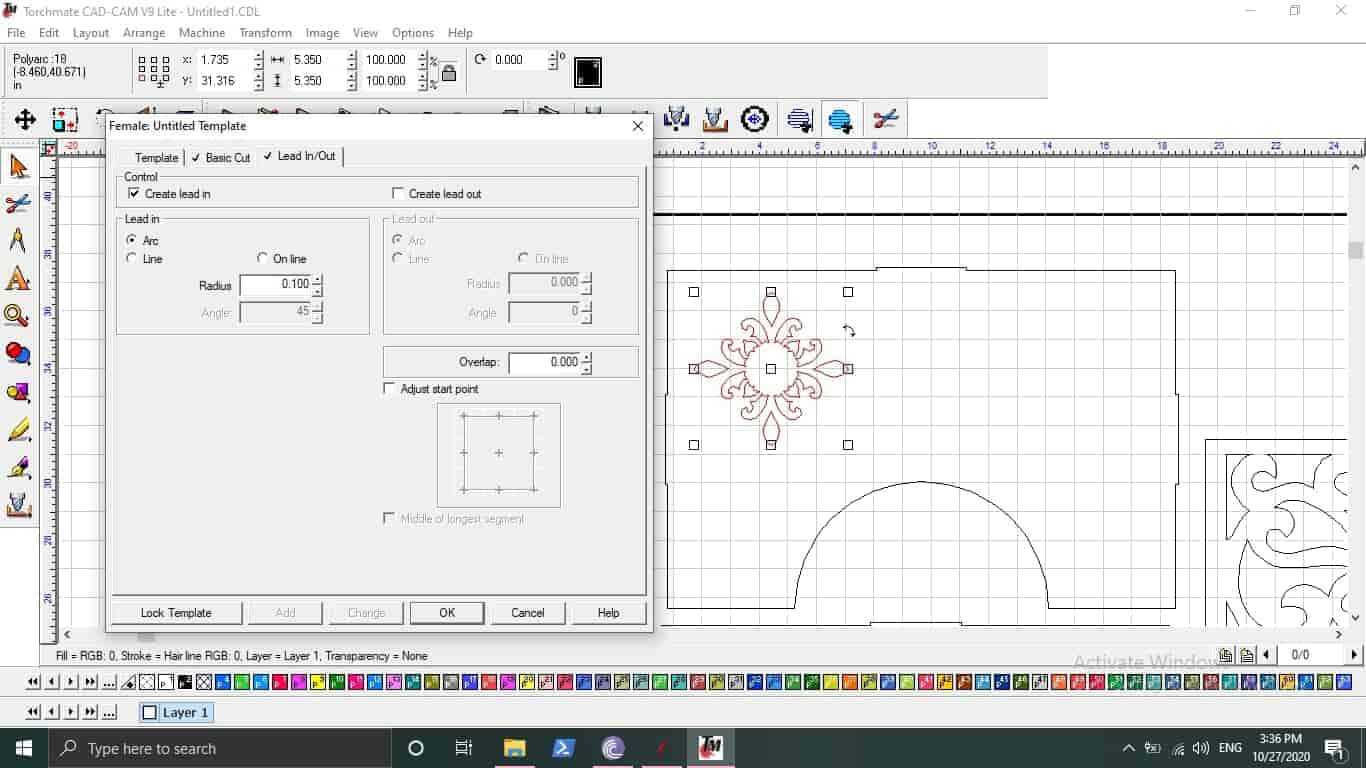
Task: Click the ENG language indicator
Action: [1230, 748]
